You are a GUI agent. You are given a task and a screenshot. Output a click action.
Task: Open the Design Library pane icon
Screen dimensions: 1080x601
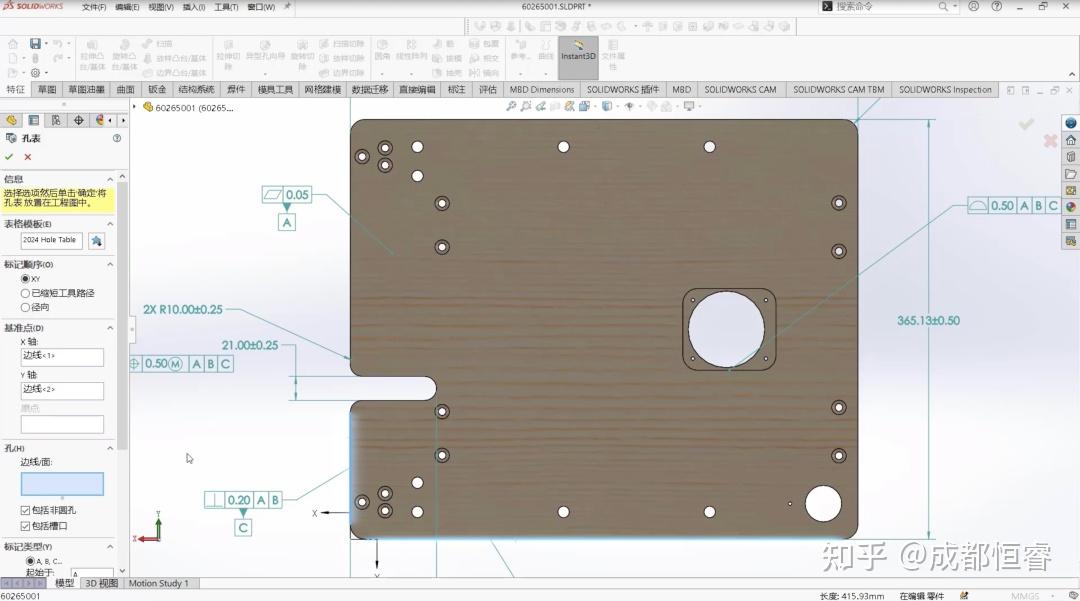tap(1070, 157)
